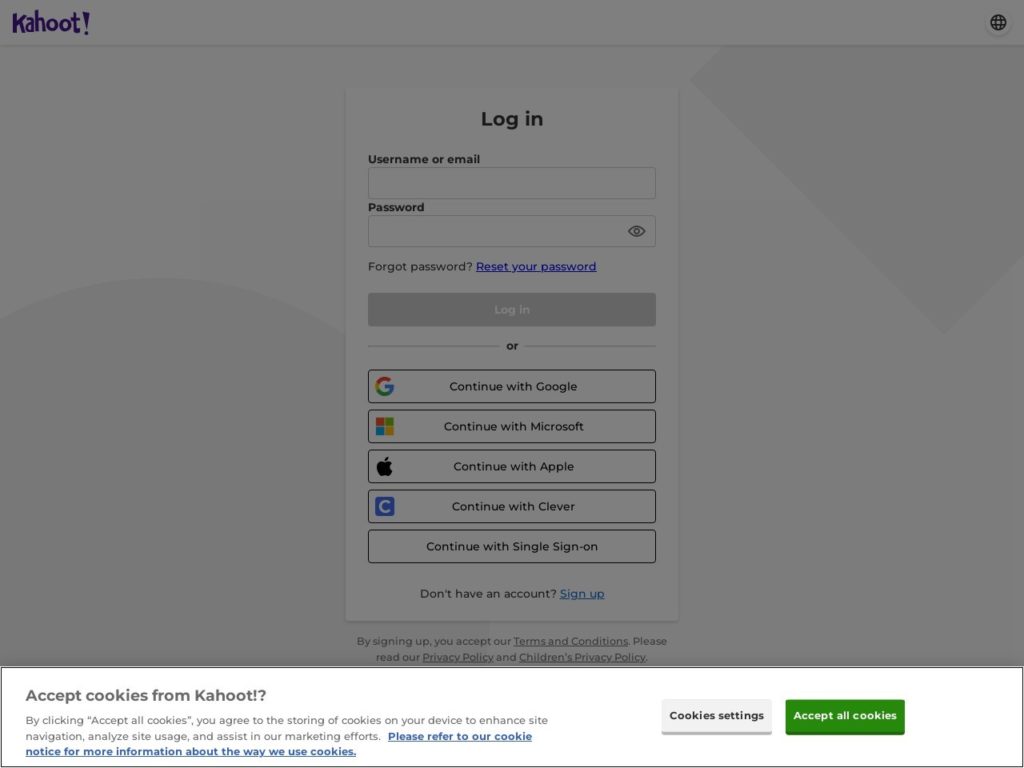Click the Clever logo icon
Screen dimensions: 1024x768
pyautogui.click(x=385, y=506)
